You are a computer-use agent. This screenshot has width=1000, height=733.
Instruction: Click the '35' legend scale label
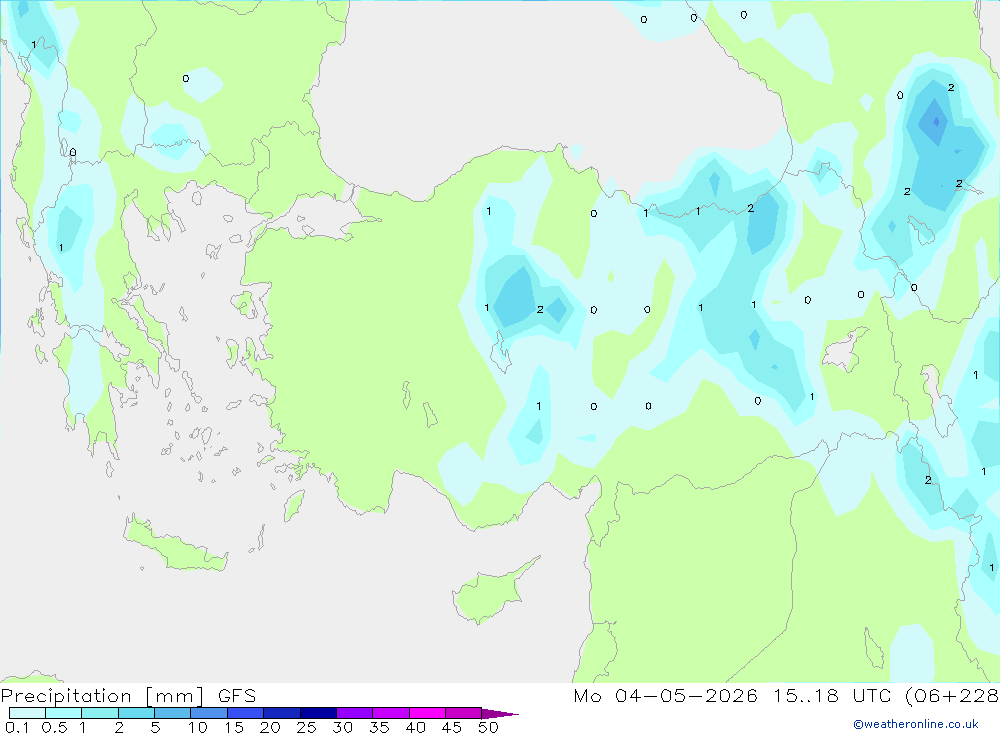point(379,727)
